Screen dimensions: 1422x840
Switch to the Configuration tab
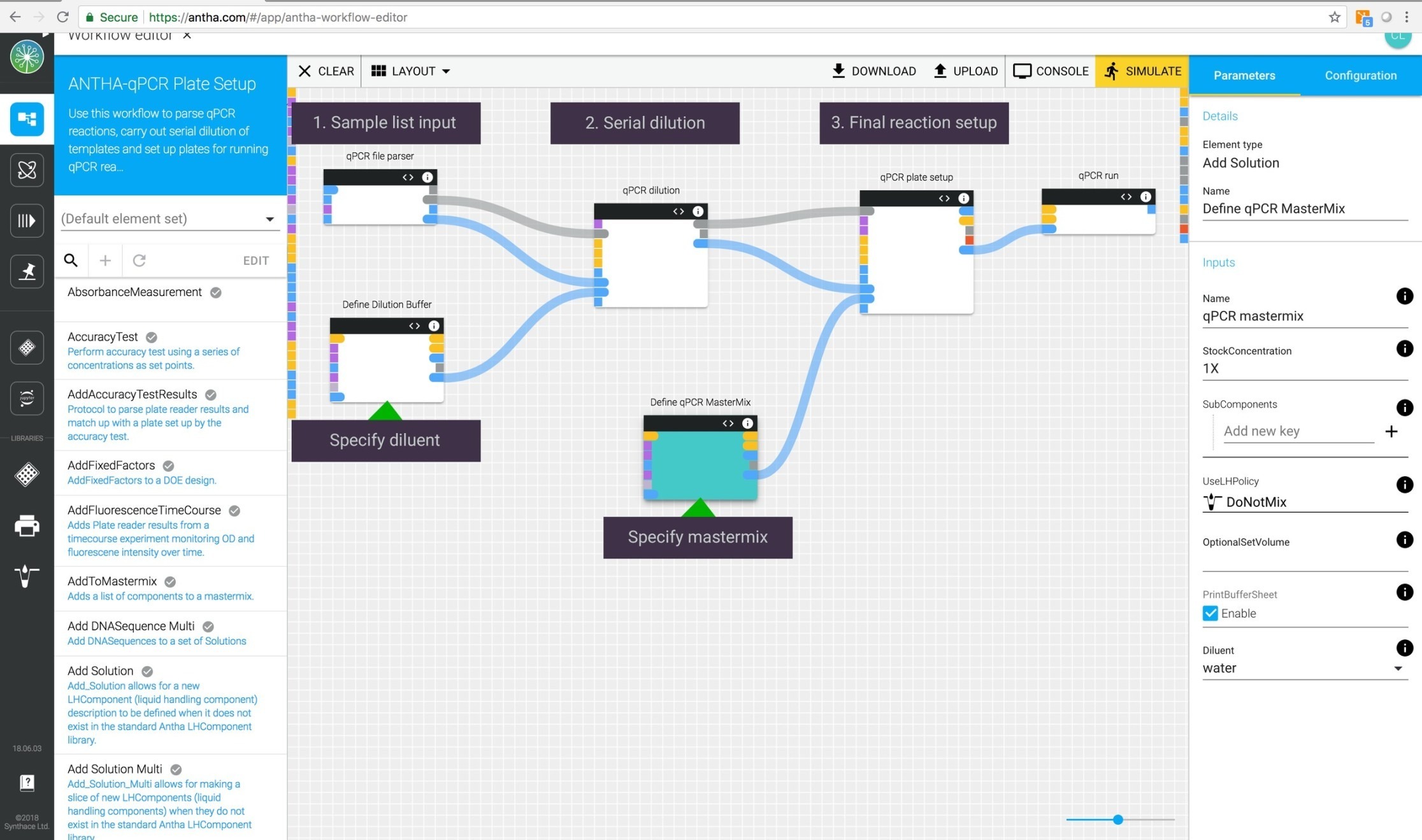click(1360, 75)
